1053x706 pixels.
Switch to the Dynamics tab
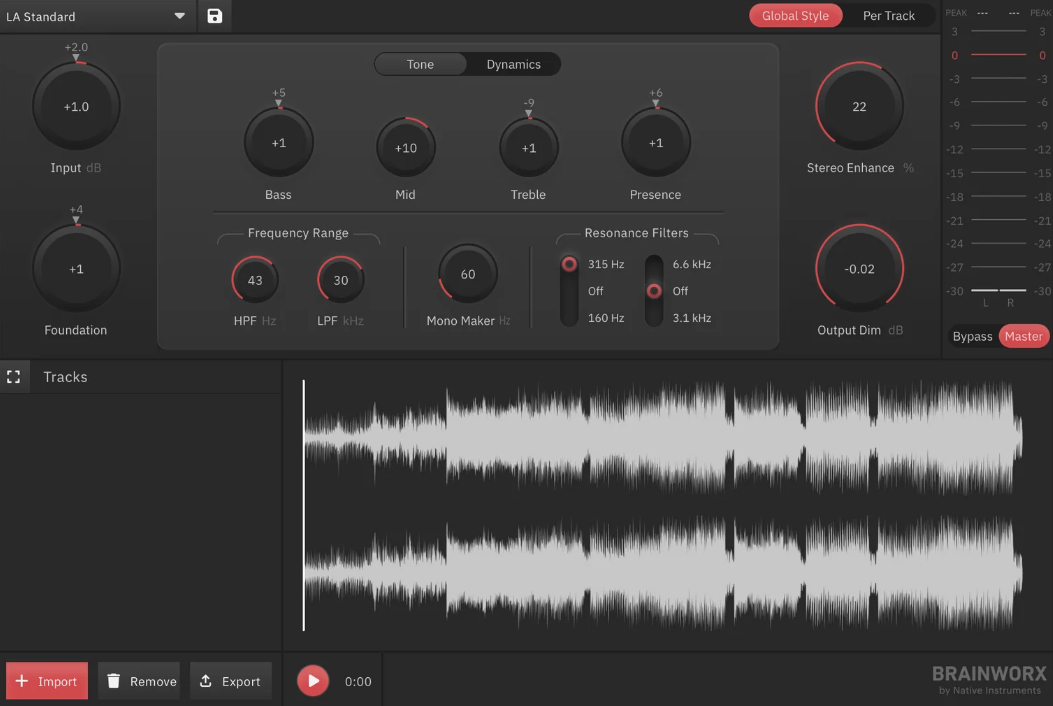tap(513, 63)
